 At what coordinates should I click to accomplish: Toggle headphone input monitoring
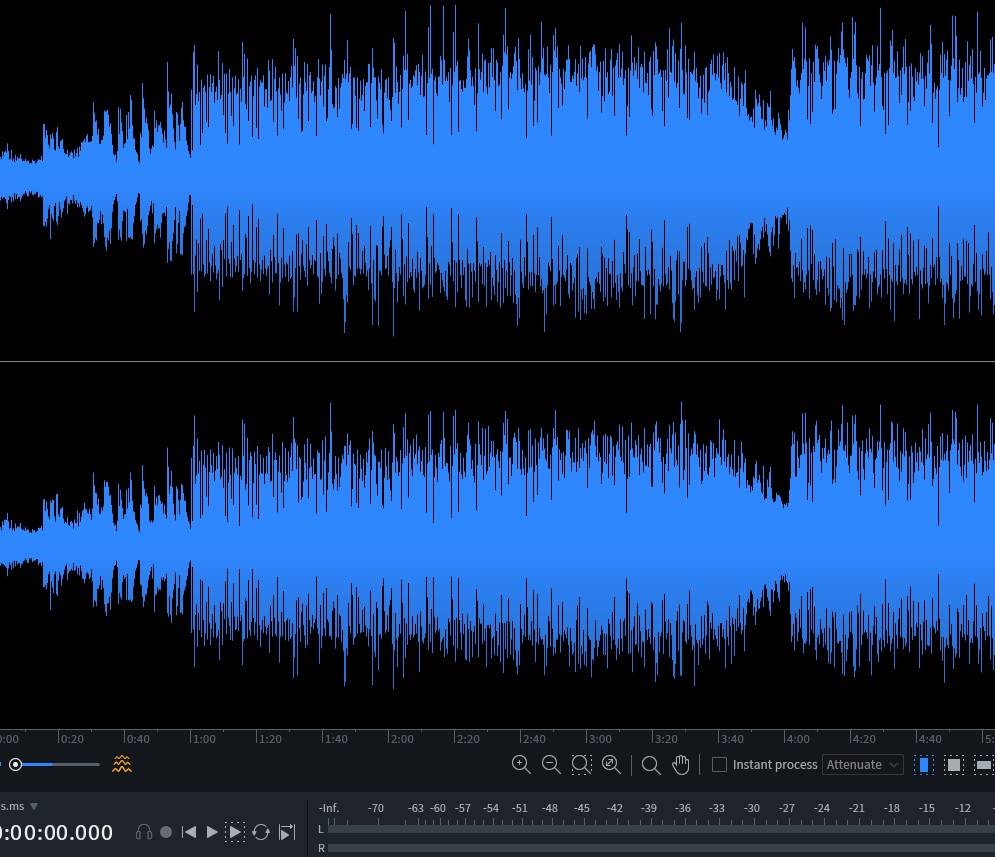[144, 832]
